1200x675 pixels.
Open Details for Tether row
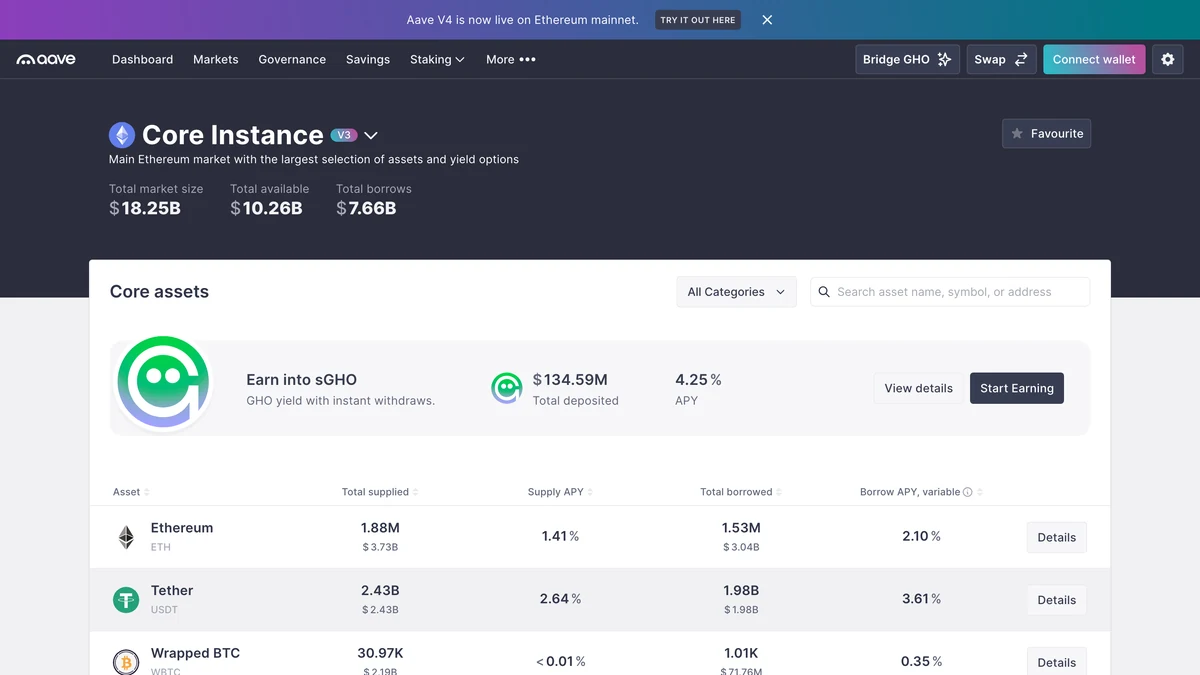[1056, 600]
